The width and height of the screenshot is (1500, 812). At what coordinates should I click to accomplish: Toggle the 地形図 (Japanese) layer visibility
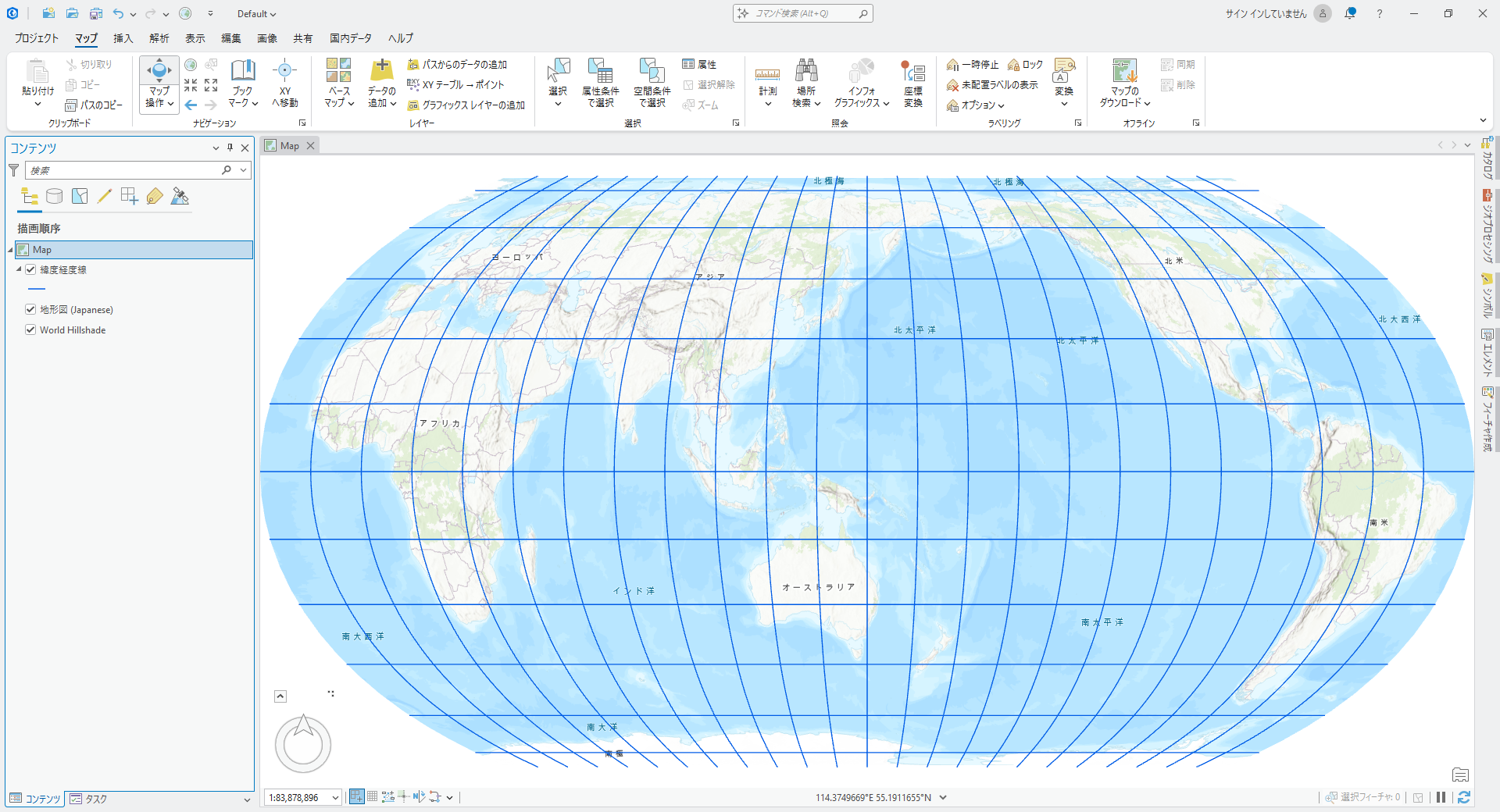30,310
